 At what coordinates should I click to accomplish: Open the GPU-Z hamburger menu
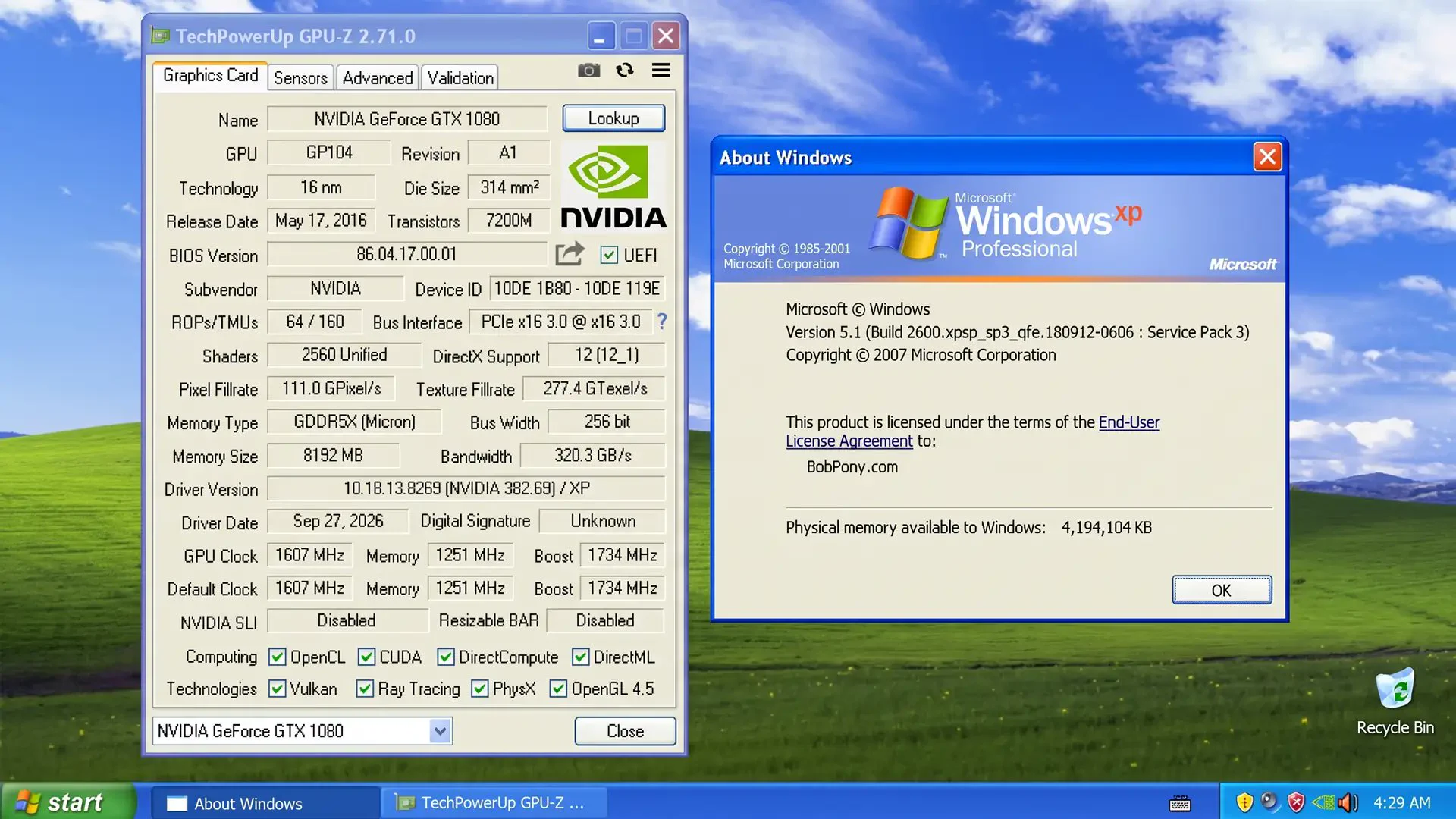(661, 71)
